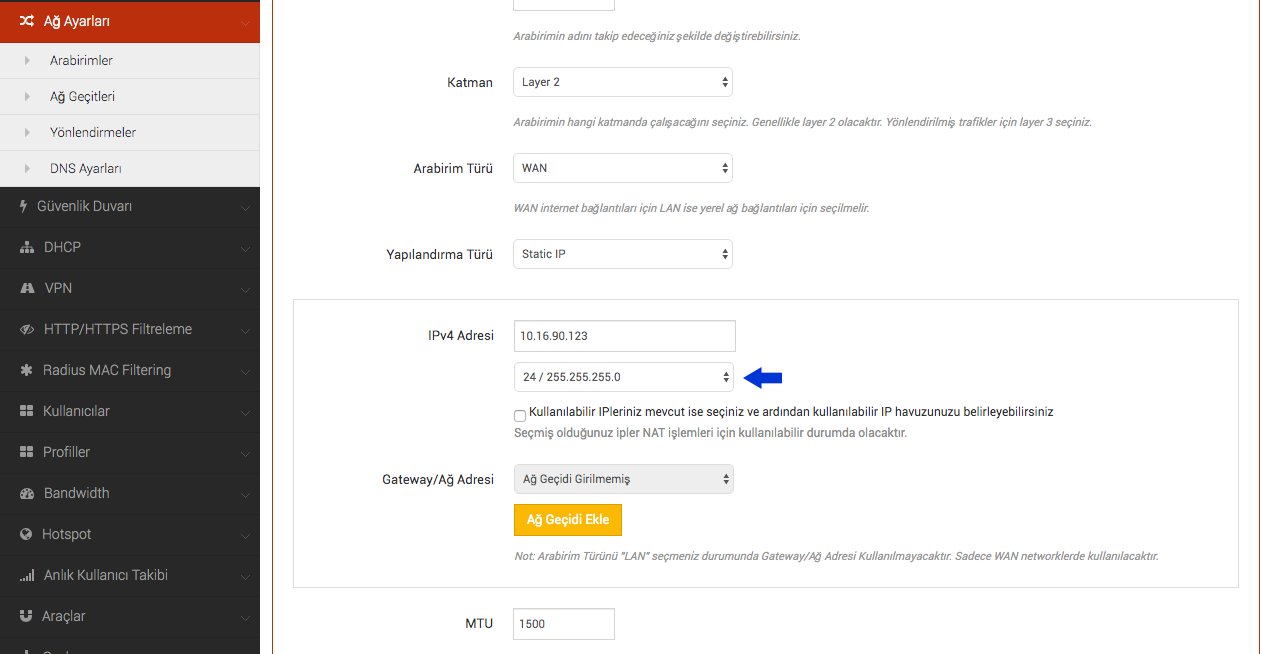
Task: Click the HTTP/HTTPS Filtreleme eye-slash icon
Action: 27,329
